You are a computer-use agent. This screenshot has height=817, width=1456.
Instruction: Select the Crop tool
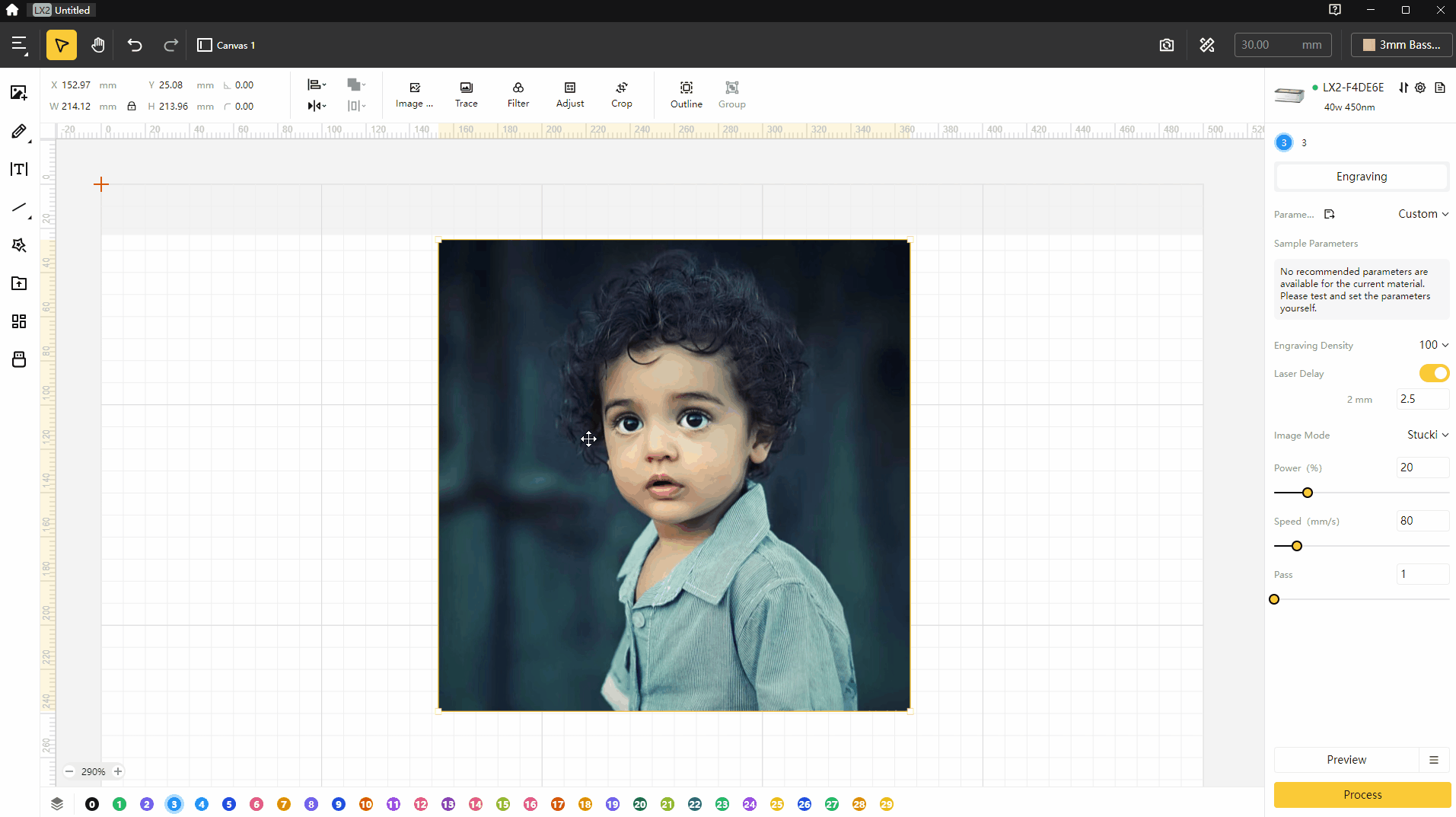click(x=621, y=94)
